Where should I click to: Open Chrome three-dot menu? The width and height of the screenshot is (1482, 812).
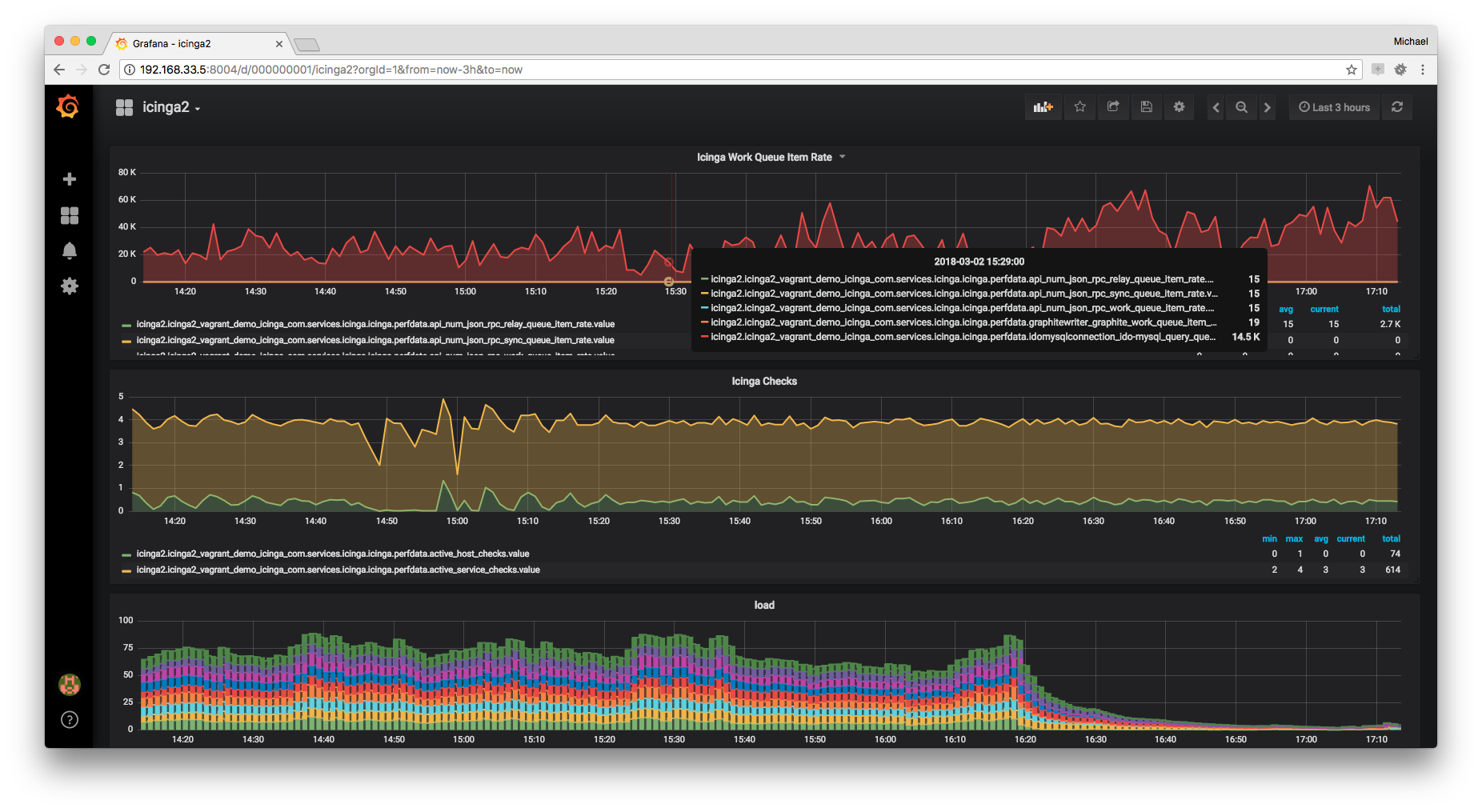(x=1423, y=70)
